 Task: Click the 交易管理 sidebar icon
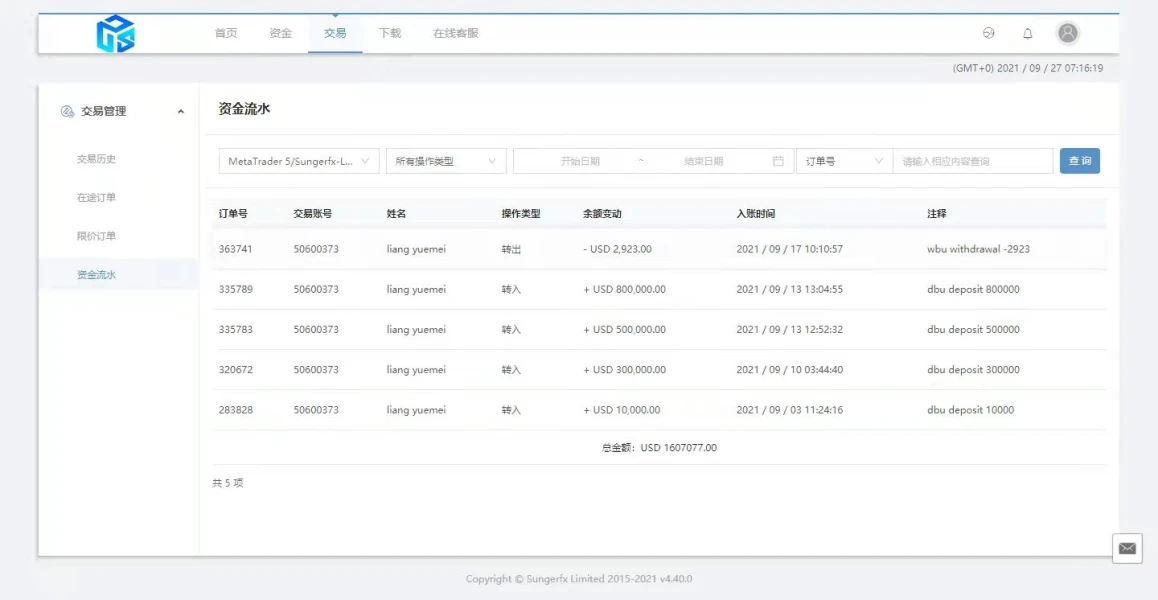pyautogui.click(x=67, y=111)
